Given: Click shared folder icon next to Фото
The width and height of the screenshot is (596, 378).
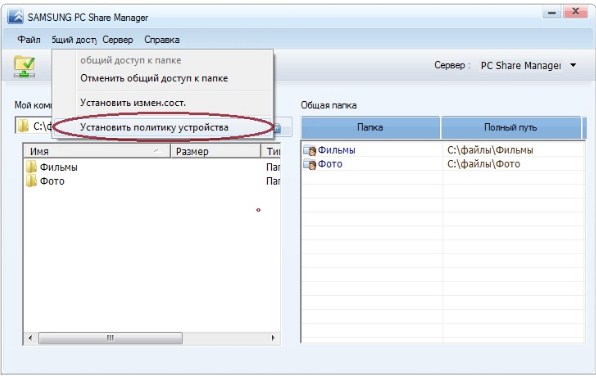Looking at the screenshot, I should [310, 164].
